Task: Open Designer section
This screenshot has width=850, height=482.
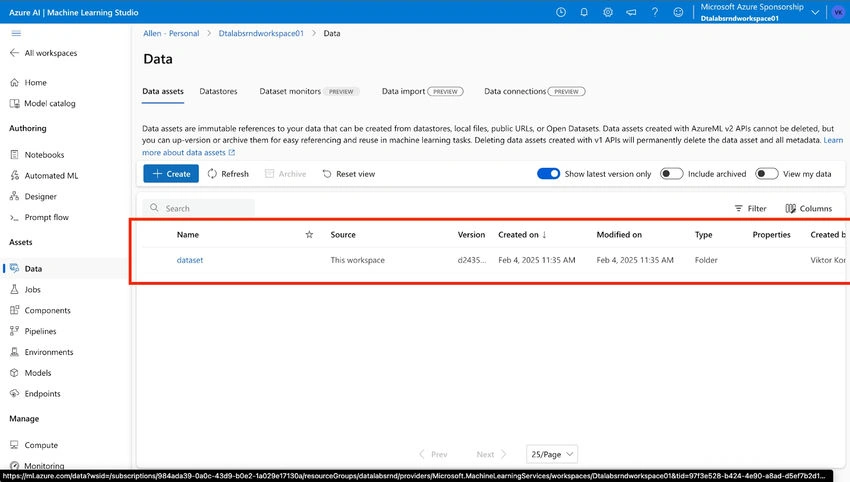Action: (x=33, y=196)
